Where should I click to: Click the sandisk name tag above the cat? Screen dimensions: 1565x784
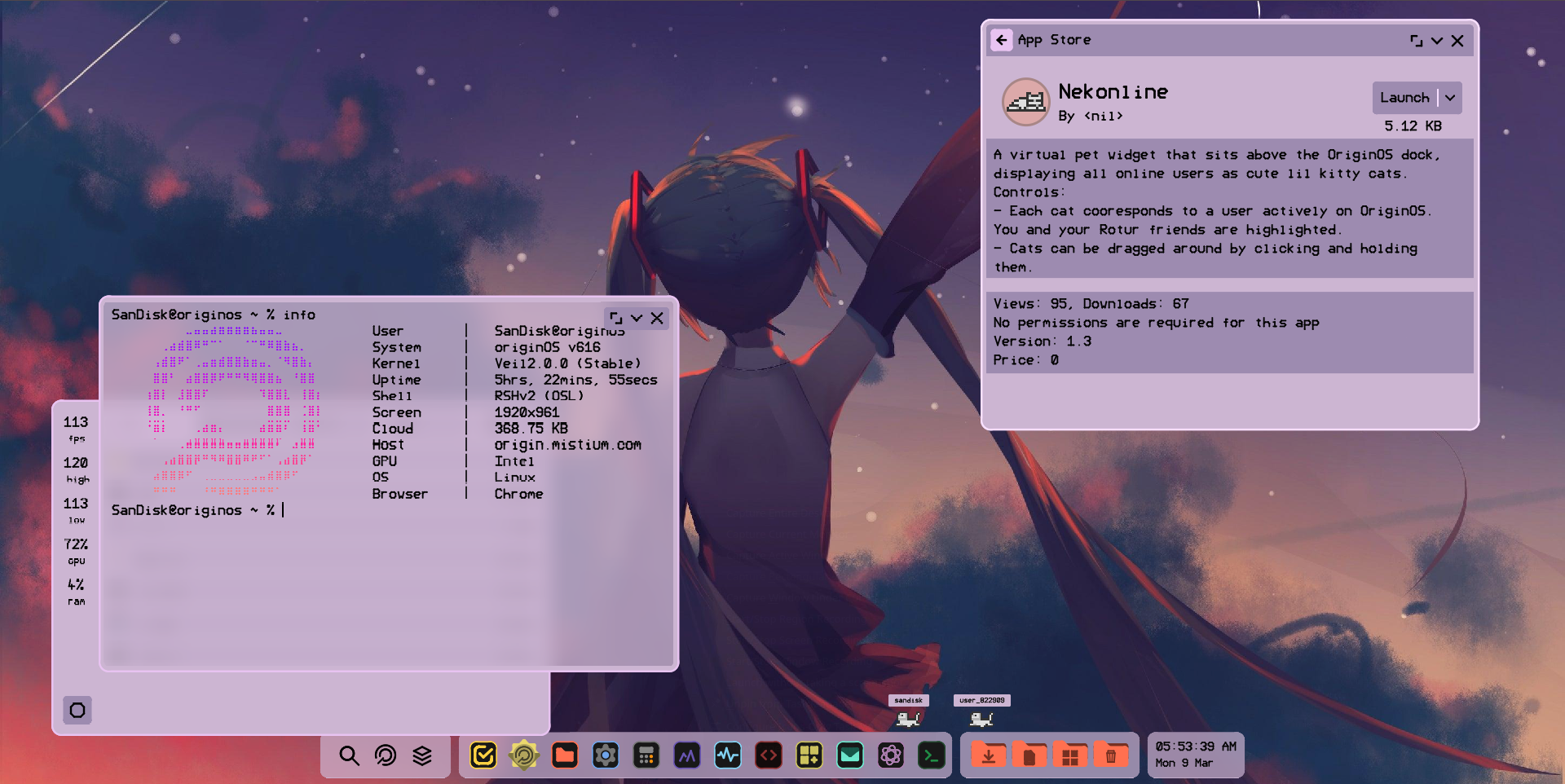tap(908, 700)
